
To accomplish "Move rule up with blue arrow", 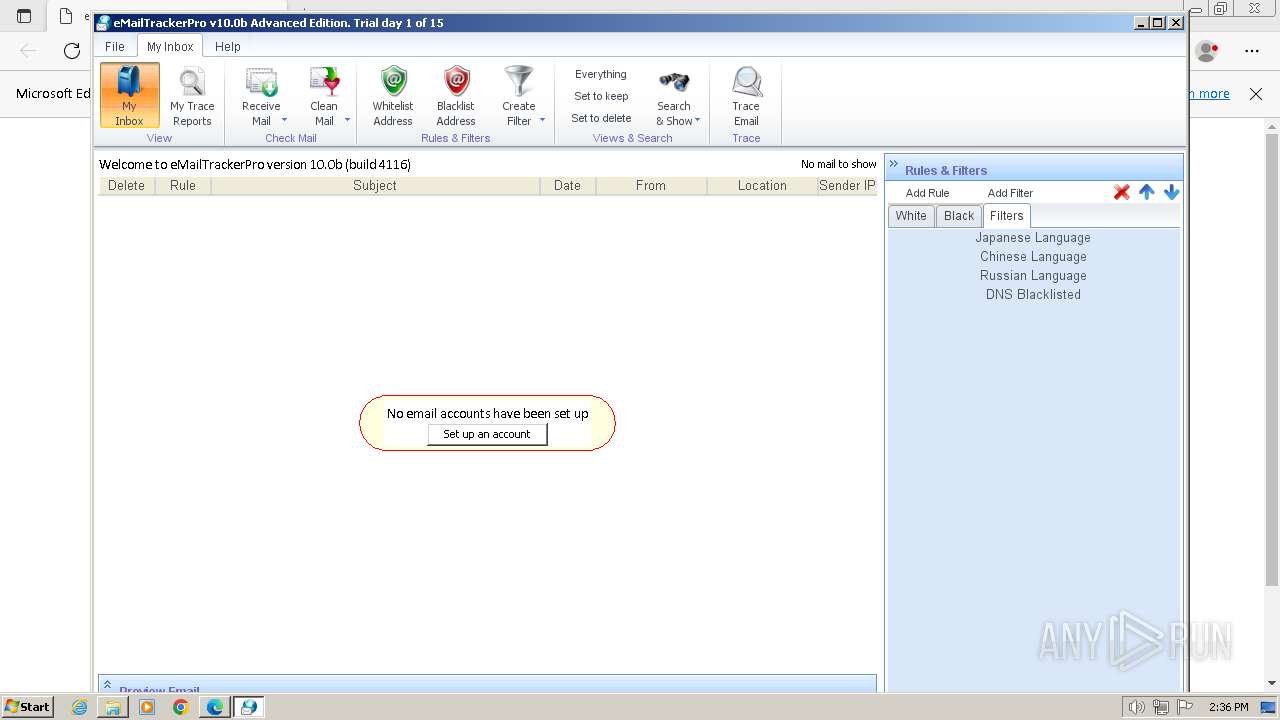I will 1147,192.
